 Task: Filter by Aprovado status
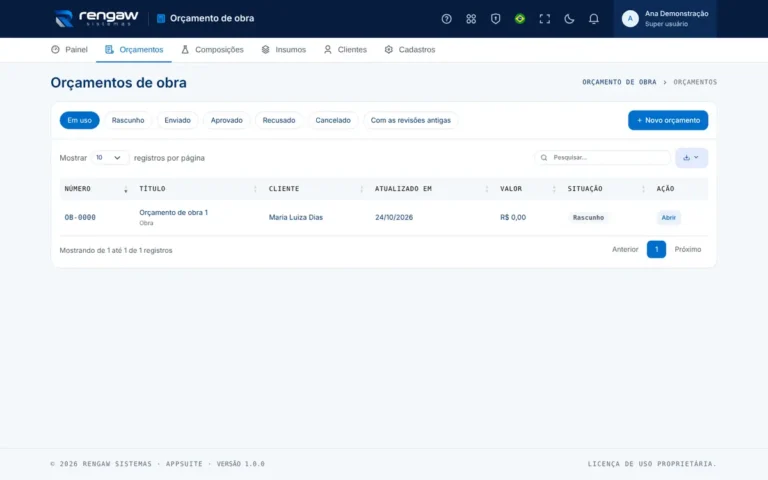[x=226, y=120]
